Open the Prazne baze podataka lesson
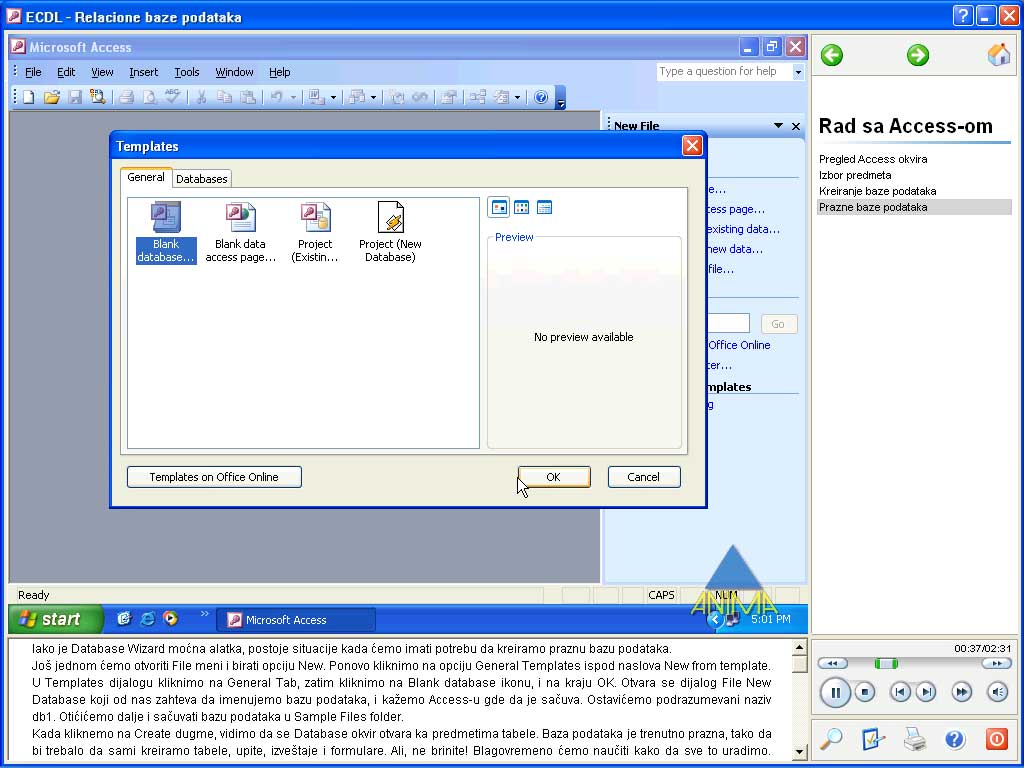Image resolution: width=1024 pixels, height=768 pixels. coord(877,207)
